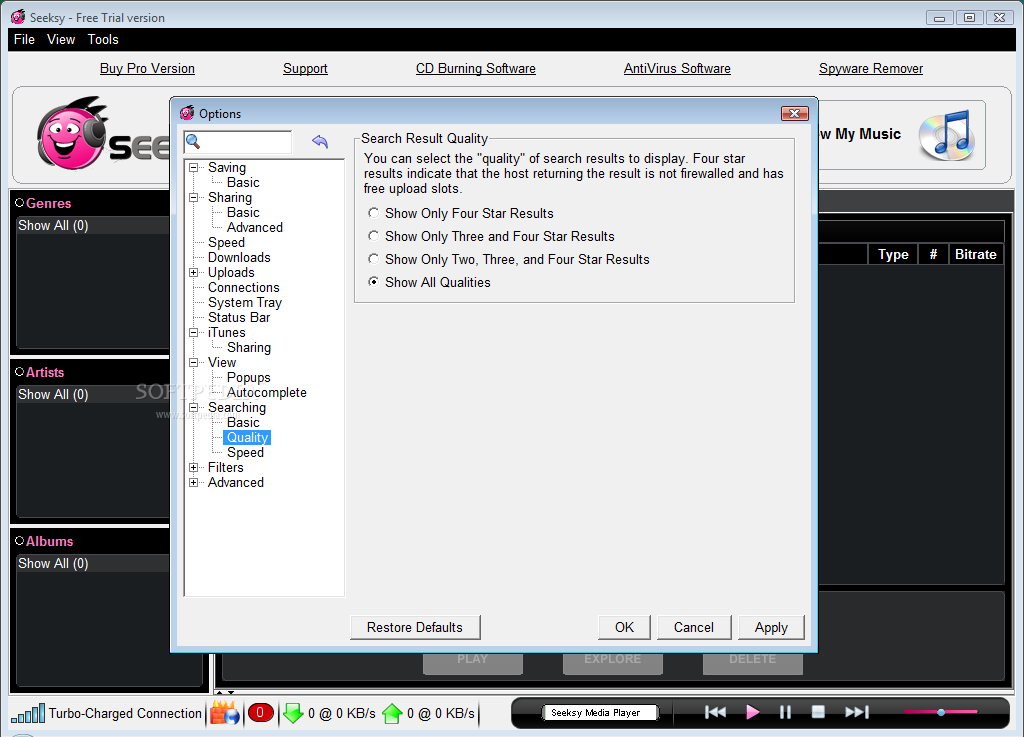
Task: Open the AntiVirus Software link
Action: [x=677, y=69]
